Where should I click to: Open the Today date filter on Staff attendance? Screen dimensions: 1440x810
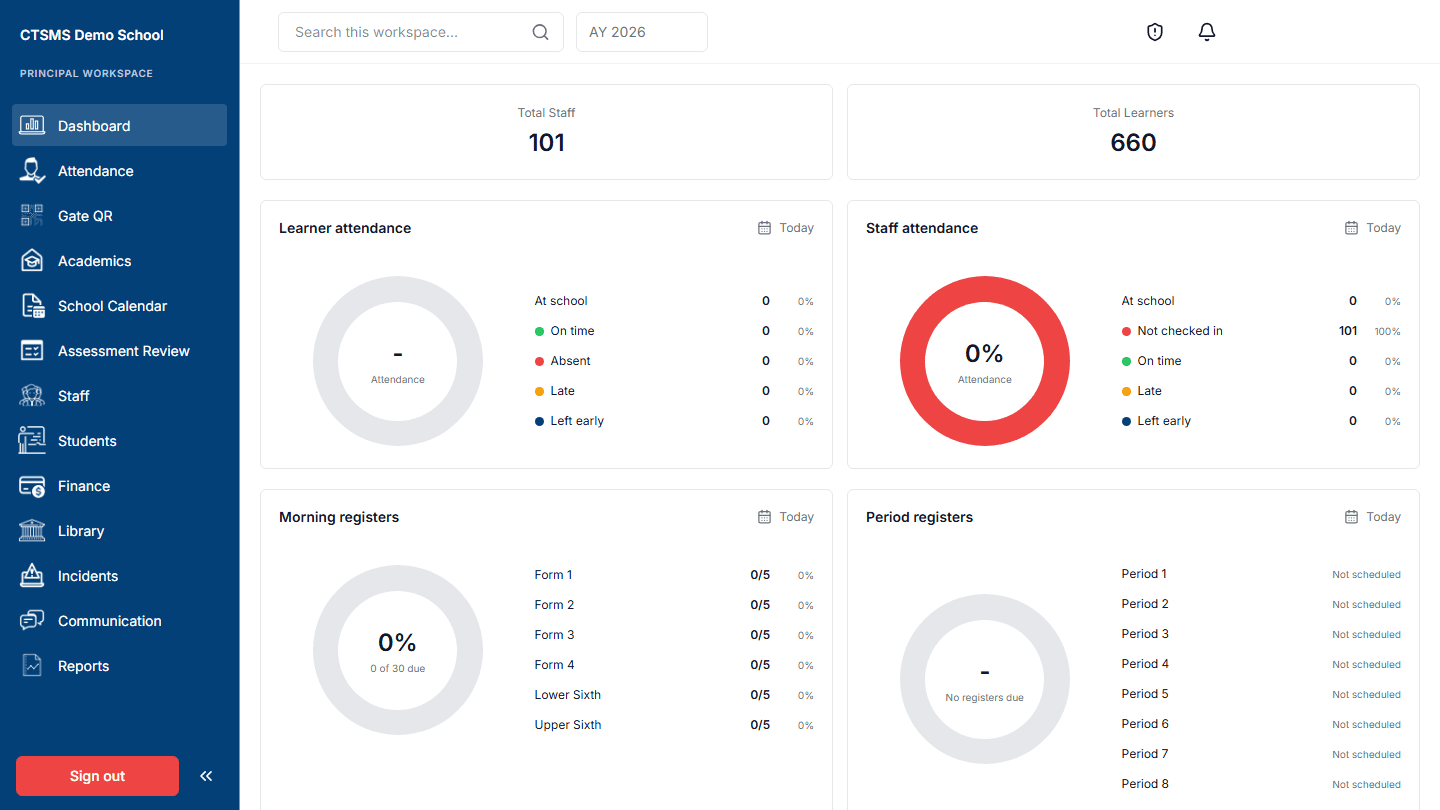(1373, 228)
